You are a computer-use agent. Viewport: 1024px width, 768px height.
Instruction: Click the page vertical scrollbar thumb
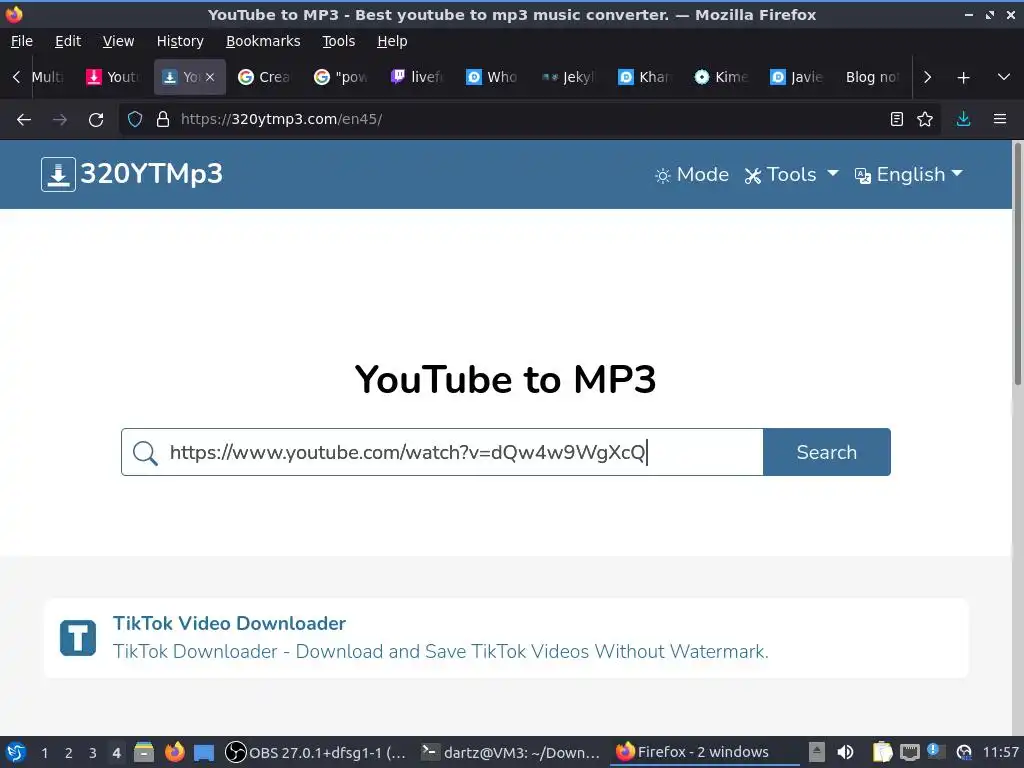point(1017,263)
